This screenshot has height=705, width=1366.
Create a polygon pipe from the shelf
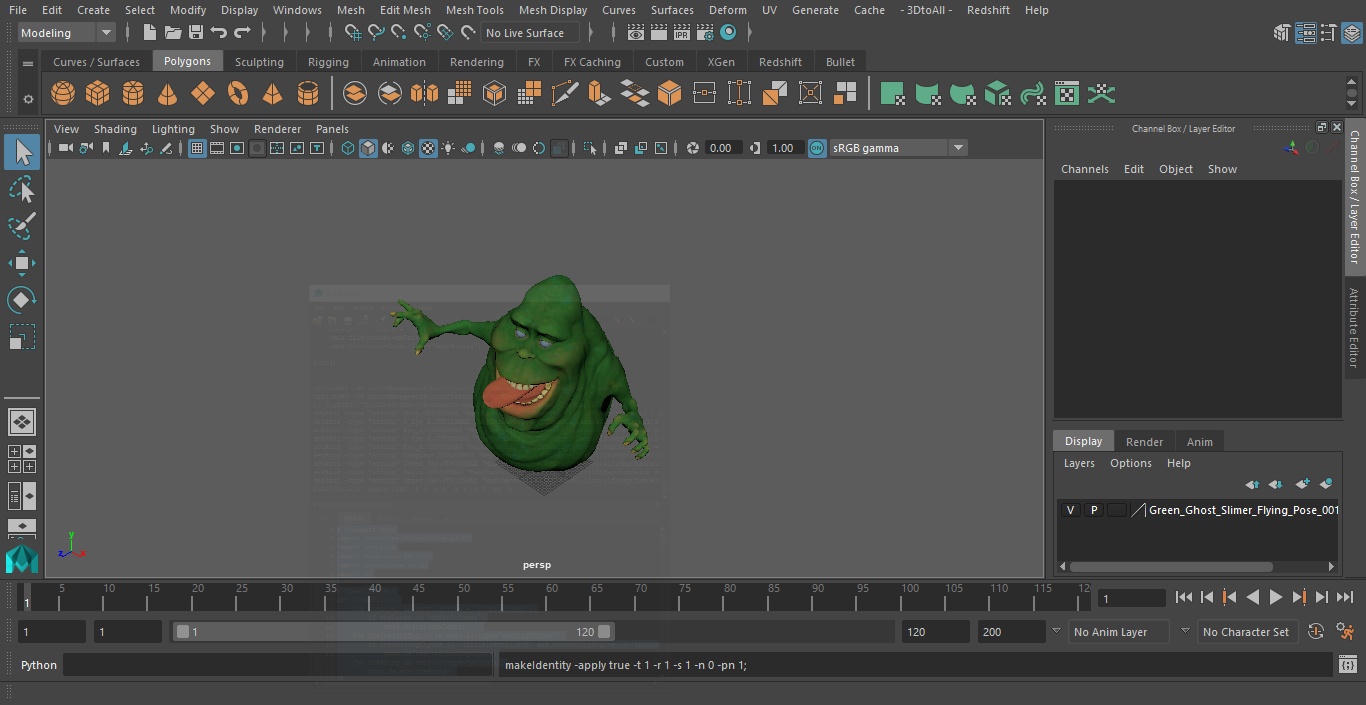click(x=308, y=94)
